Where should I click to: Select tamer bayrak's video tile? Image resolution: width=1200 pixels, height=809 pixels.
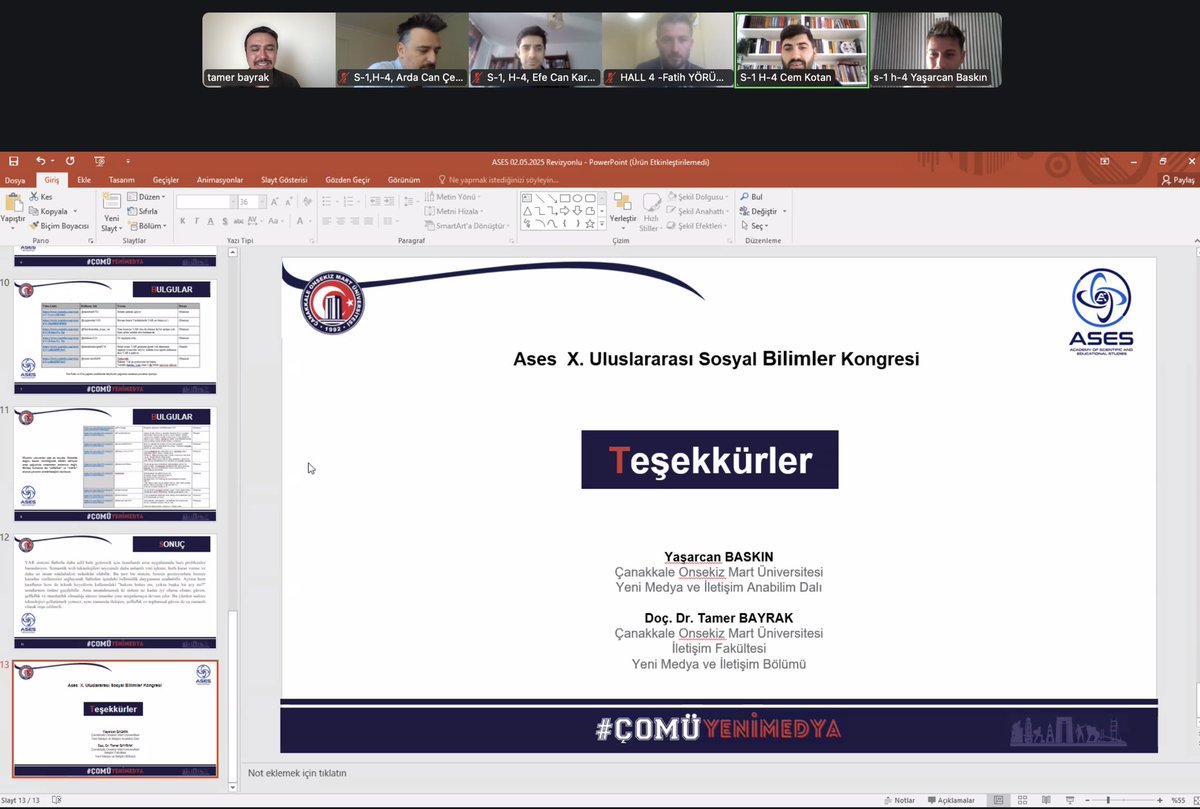click(x=269, y=50)
